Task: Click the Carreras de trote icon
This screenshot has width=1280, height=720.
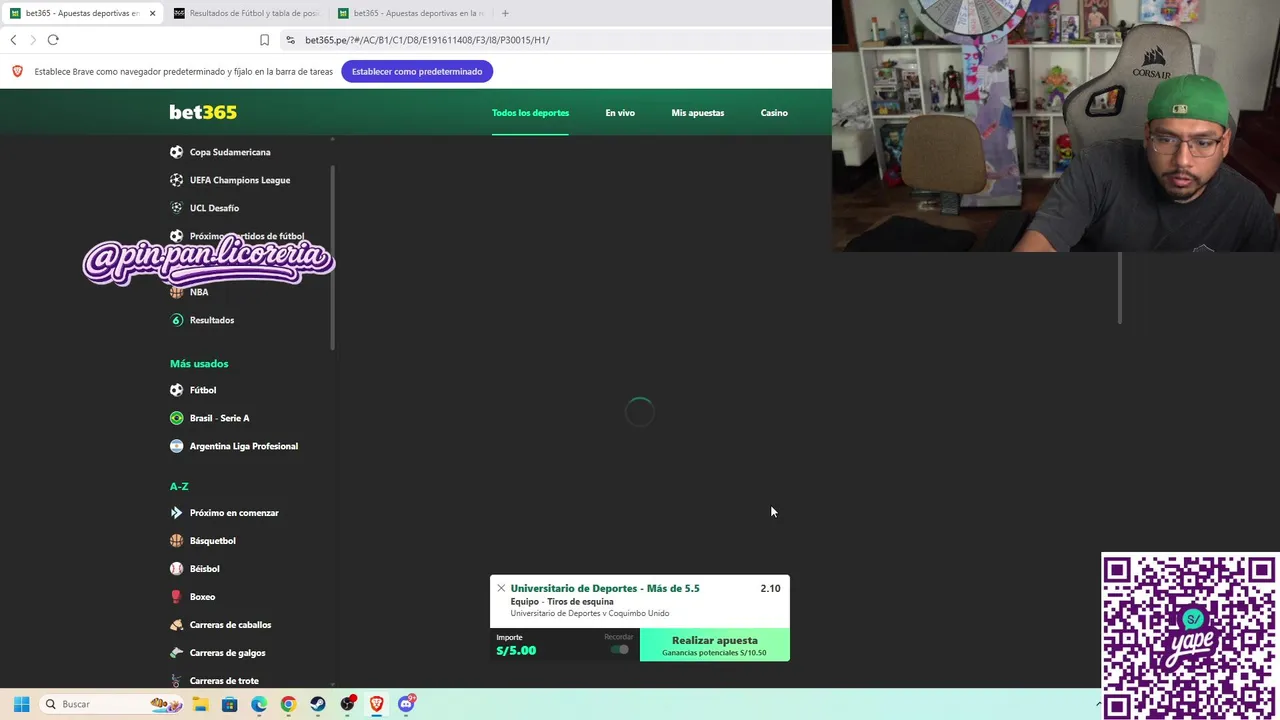Action: tap(177, 681)
